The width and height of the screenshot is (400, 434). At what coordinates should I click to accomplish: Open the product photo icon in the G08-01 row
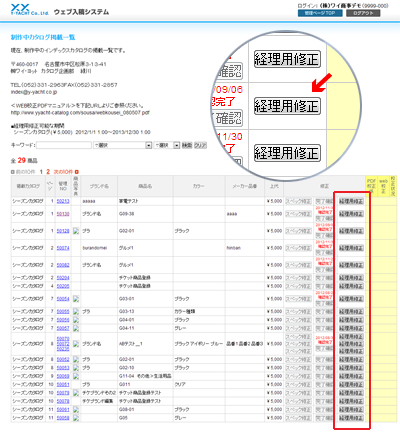(76, 410)
